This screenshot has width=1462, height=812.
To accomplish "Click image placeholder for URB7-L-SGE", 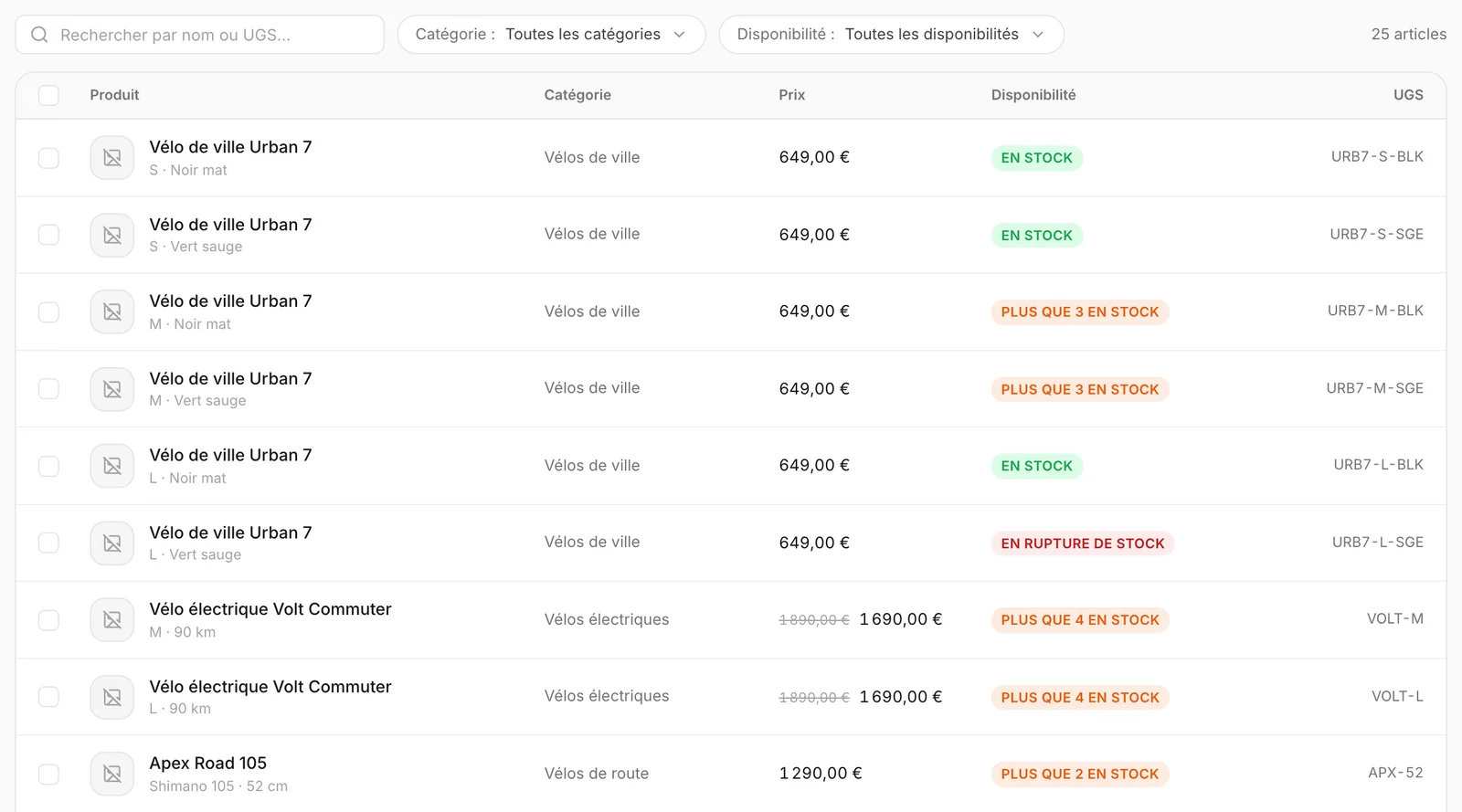I will click(112, 543).
